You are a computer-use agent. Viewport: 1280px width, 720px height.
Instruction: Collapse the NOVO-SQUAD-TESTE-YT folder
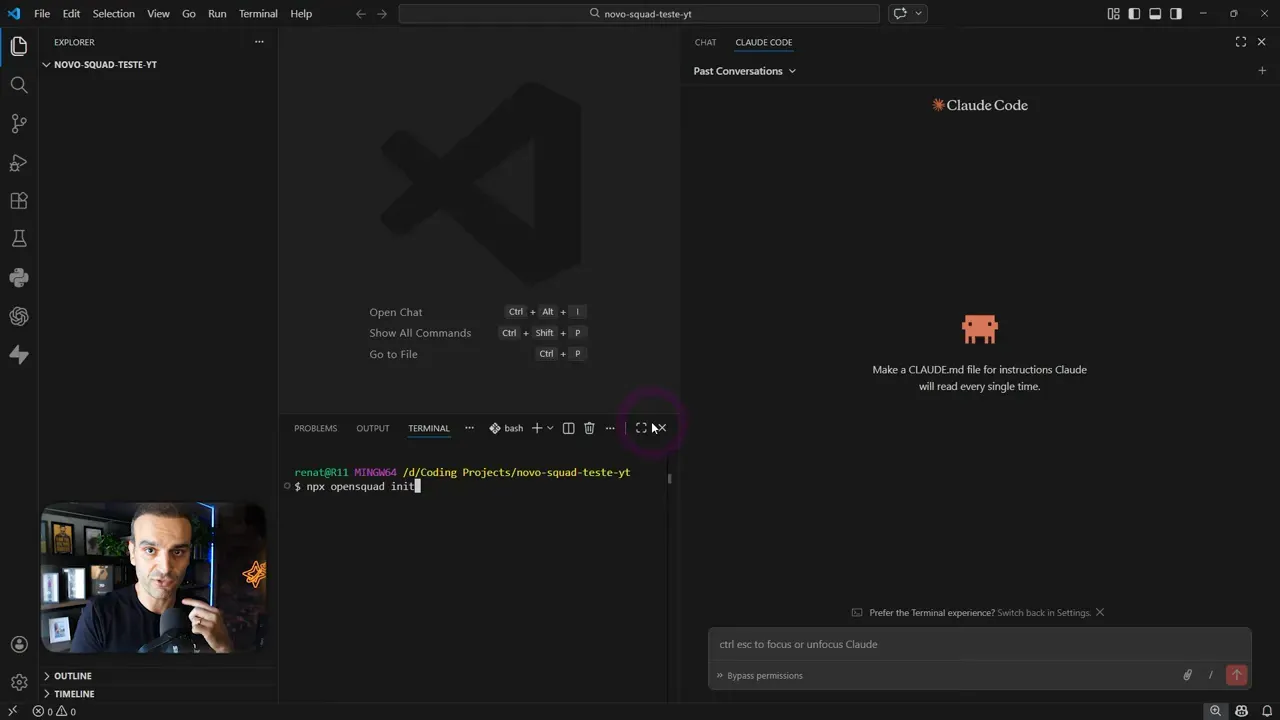pos(46,64)
